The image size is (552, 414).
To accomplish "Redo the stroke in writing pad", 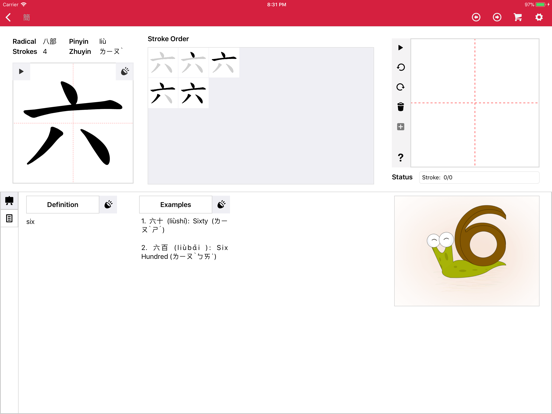I will coord(400,87).
